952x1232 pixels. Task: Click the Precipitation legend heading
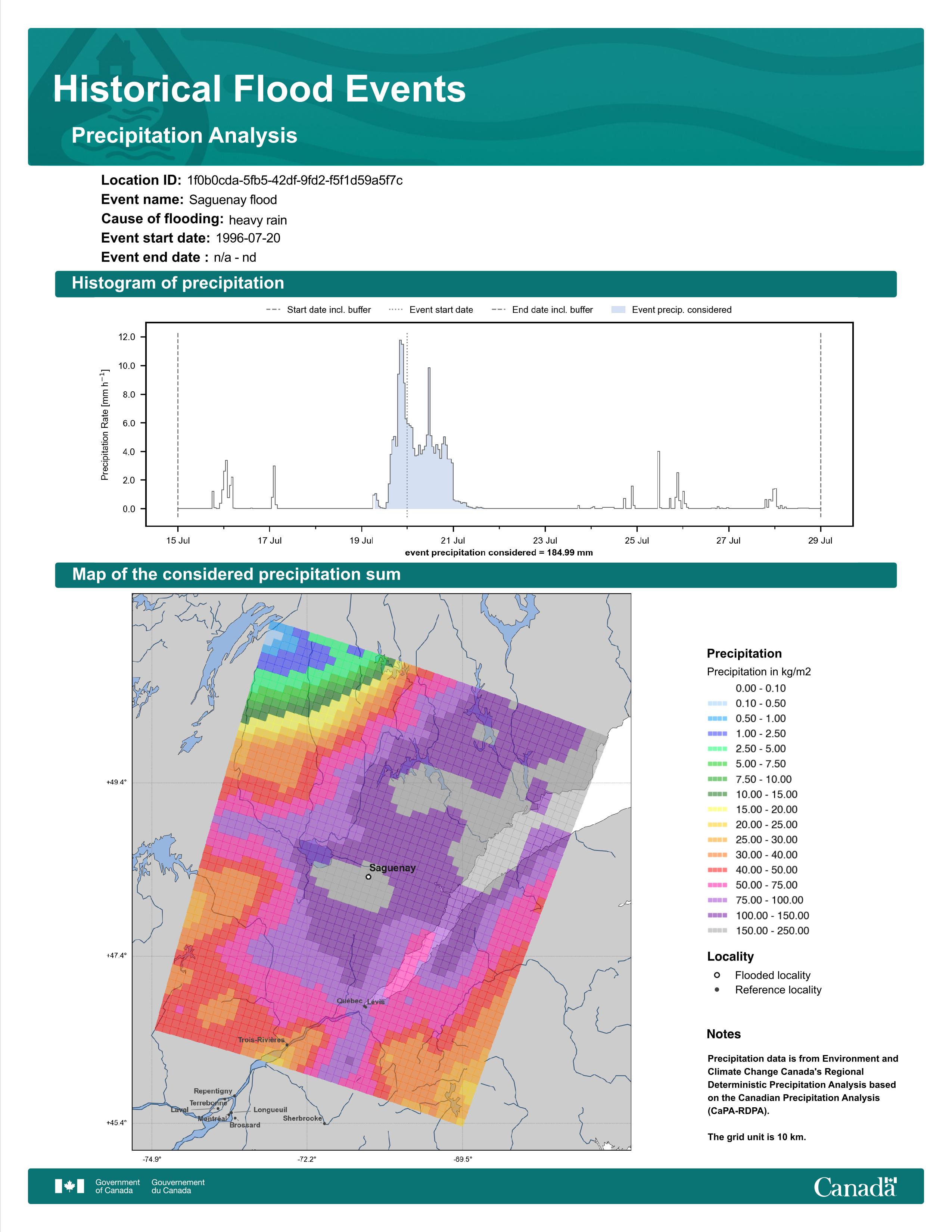tap(744, 654)
